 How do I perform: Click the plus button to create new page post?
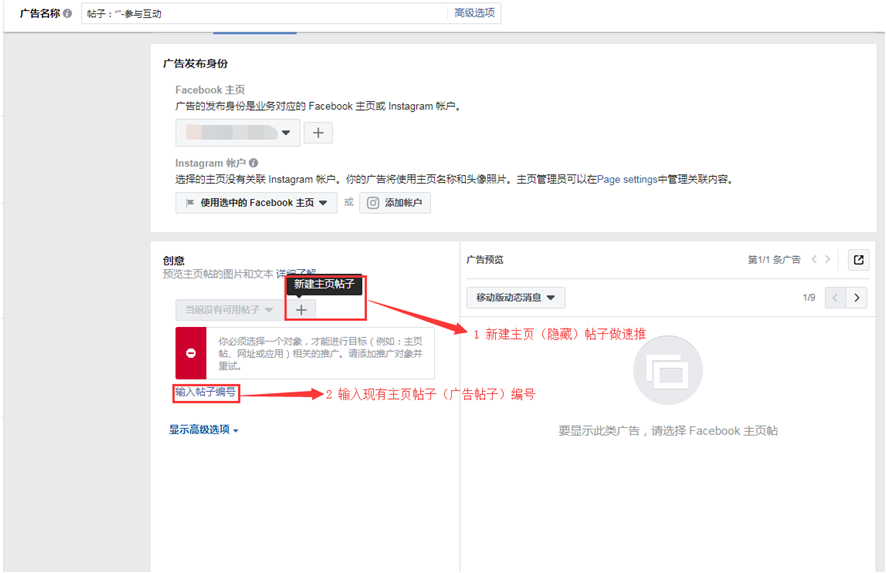[301, 310]
